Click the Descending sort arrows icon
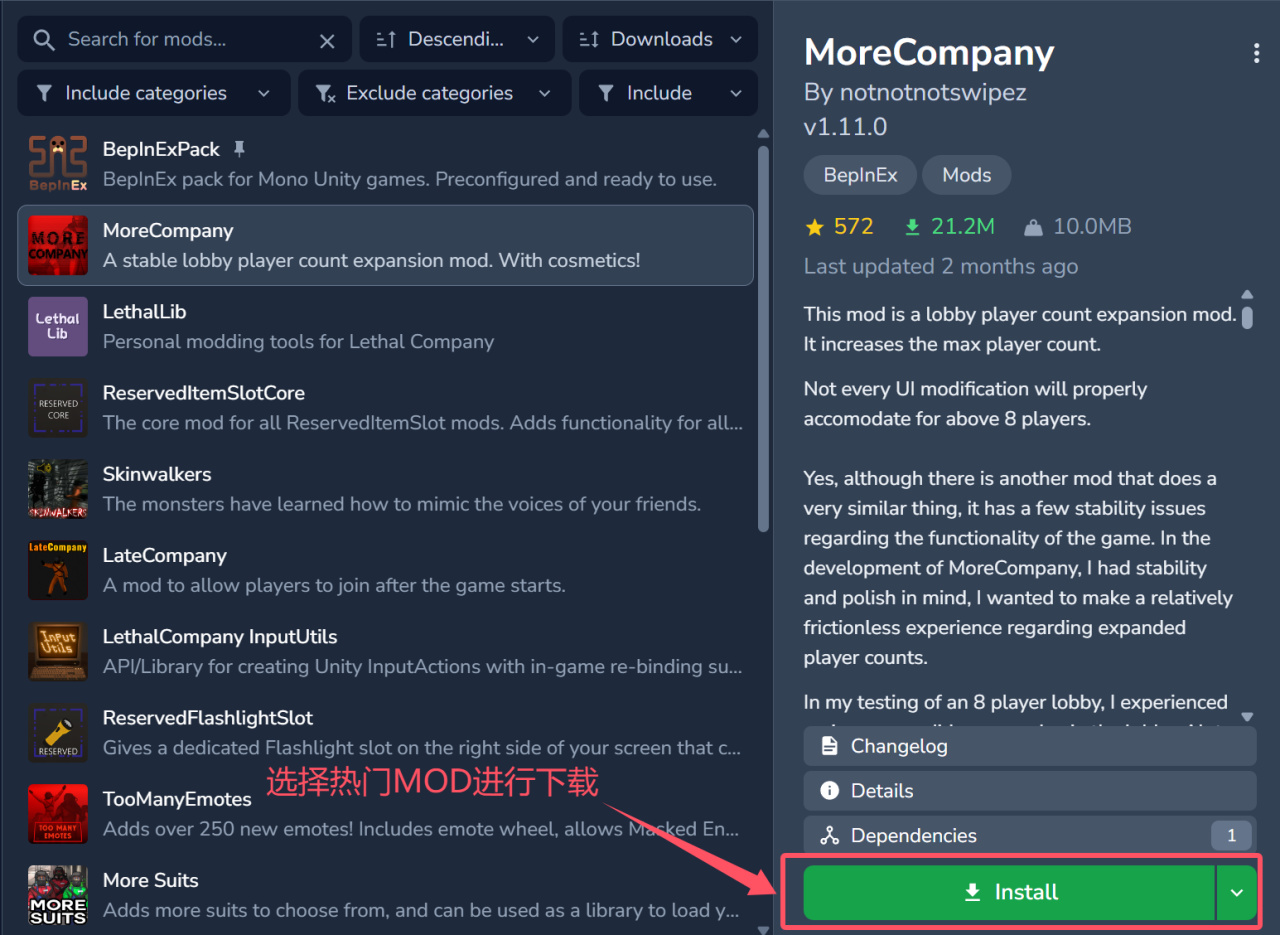This screenshot has width=1280, height=935. (386, 40)
